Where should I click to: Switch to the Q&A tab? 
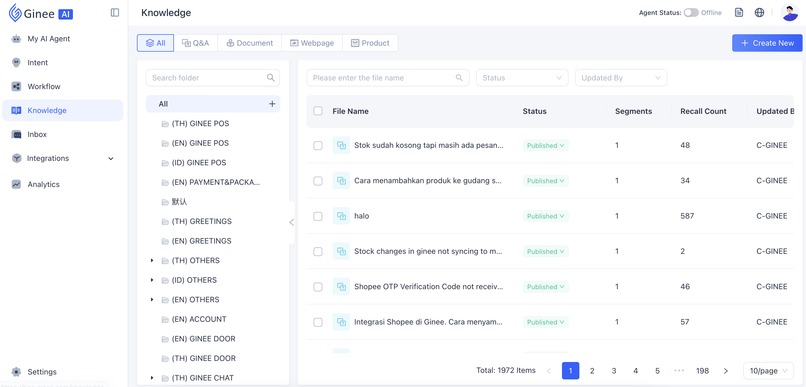coord(196,43)
